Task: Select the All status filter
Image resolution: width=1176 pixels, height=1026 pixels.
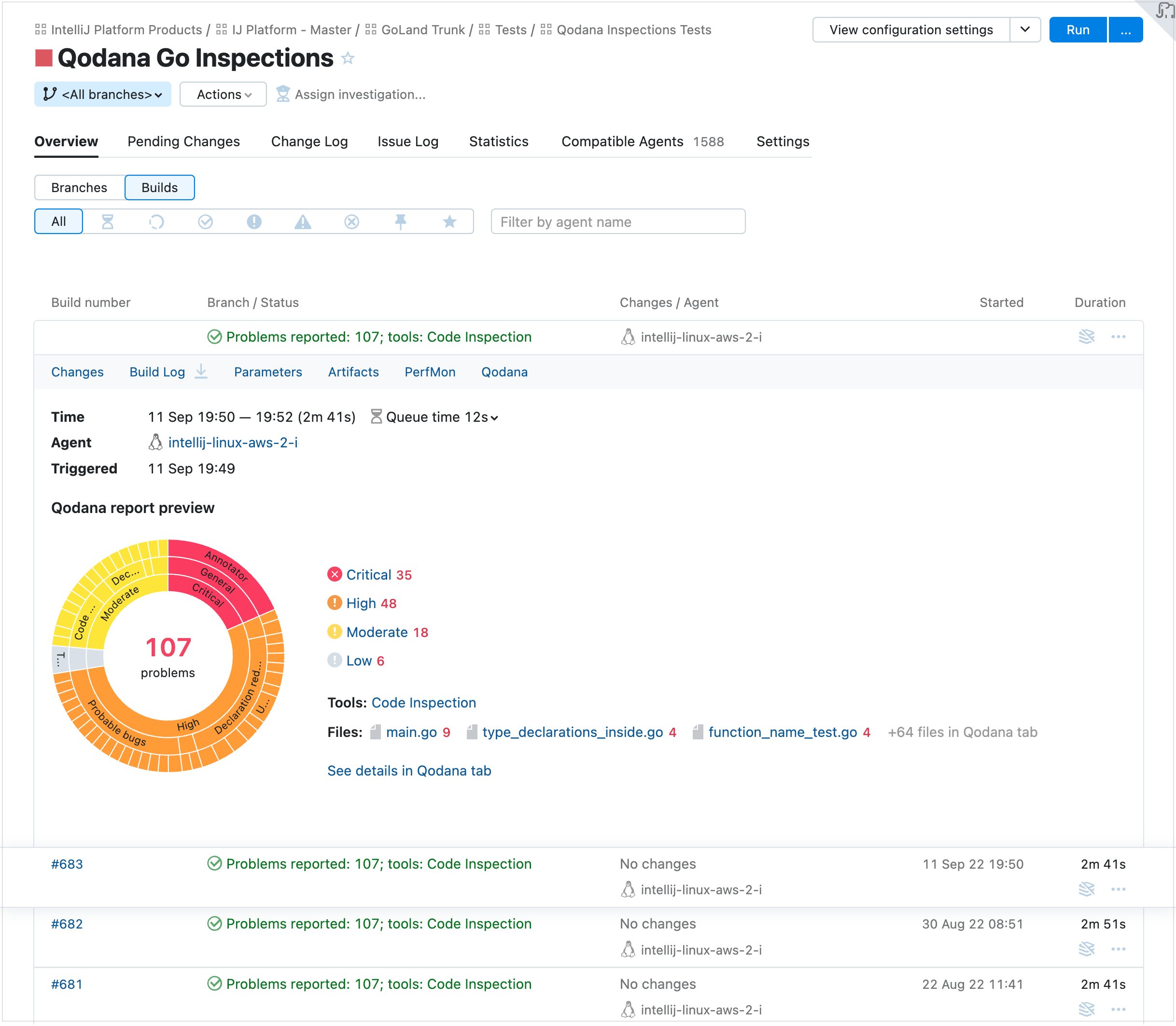Action: pyautogui.click(x=58, y=222)
